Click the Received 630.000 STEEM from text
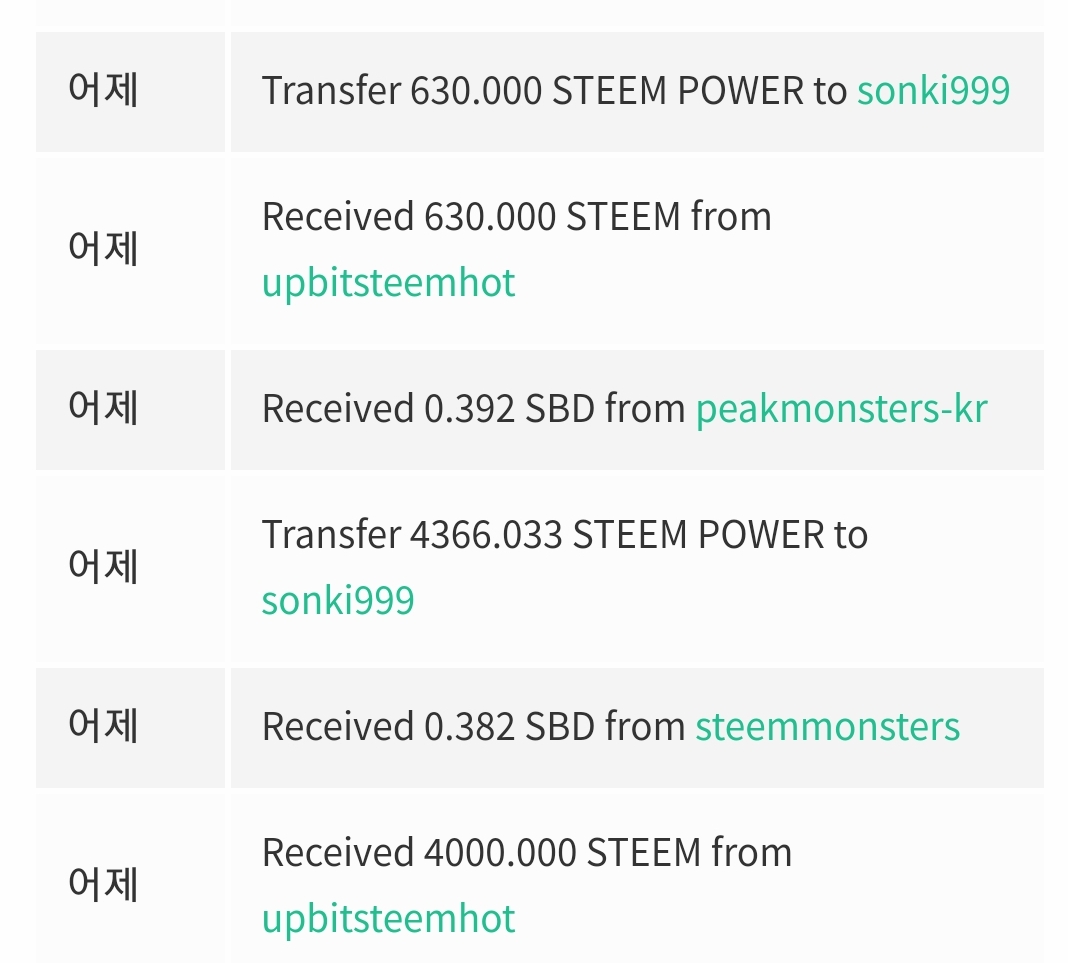Viewport: 1068px width, 963px height. pos(516,217)
